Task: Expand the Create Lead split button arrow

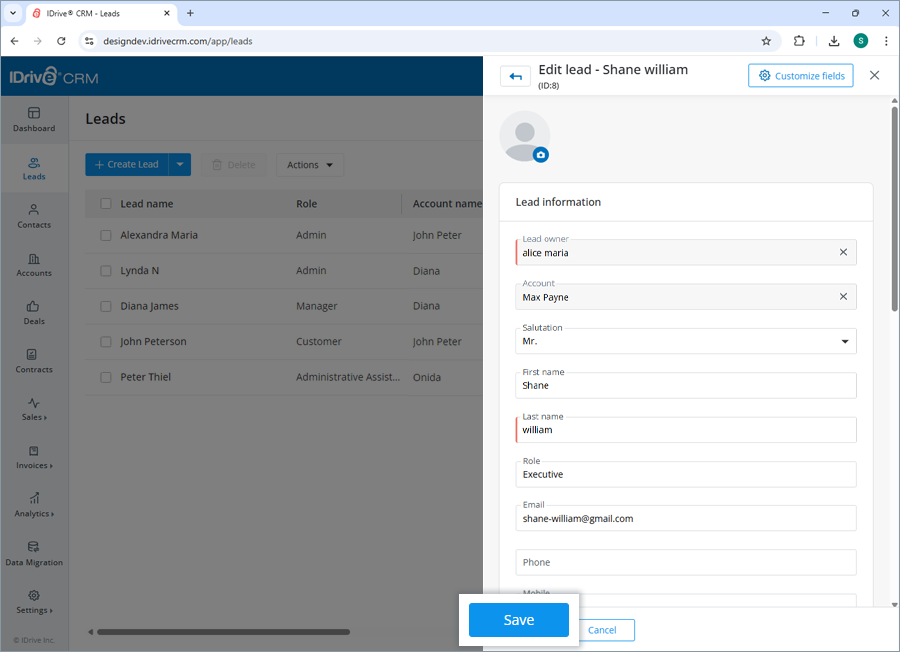Action: tap(178, 164)
